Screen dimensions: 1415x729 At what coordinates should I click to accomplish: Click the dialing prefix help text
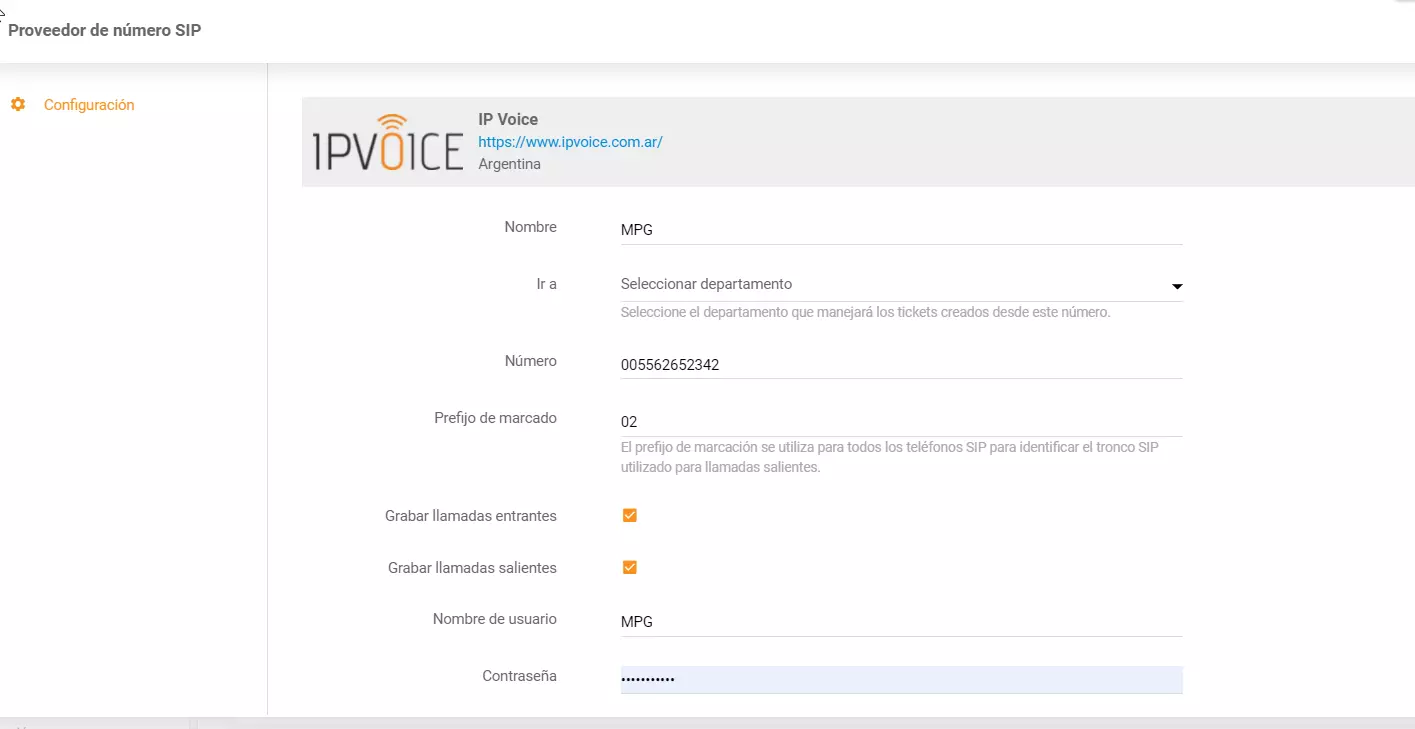pyautogui.click(x=890, y=456)
